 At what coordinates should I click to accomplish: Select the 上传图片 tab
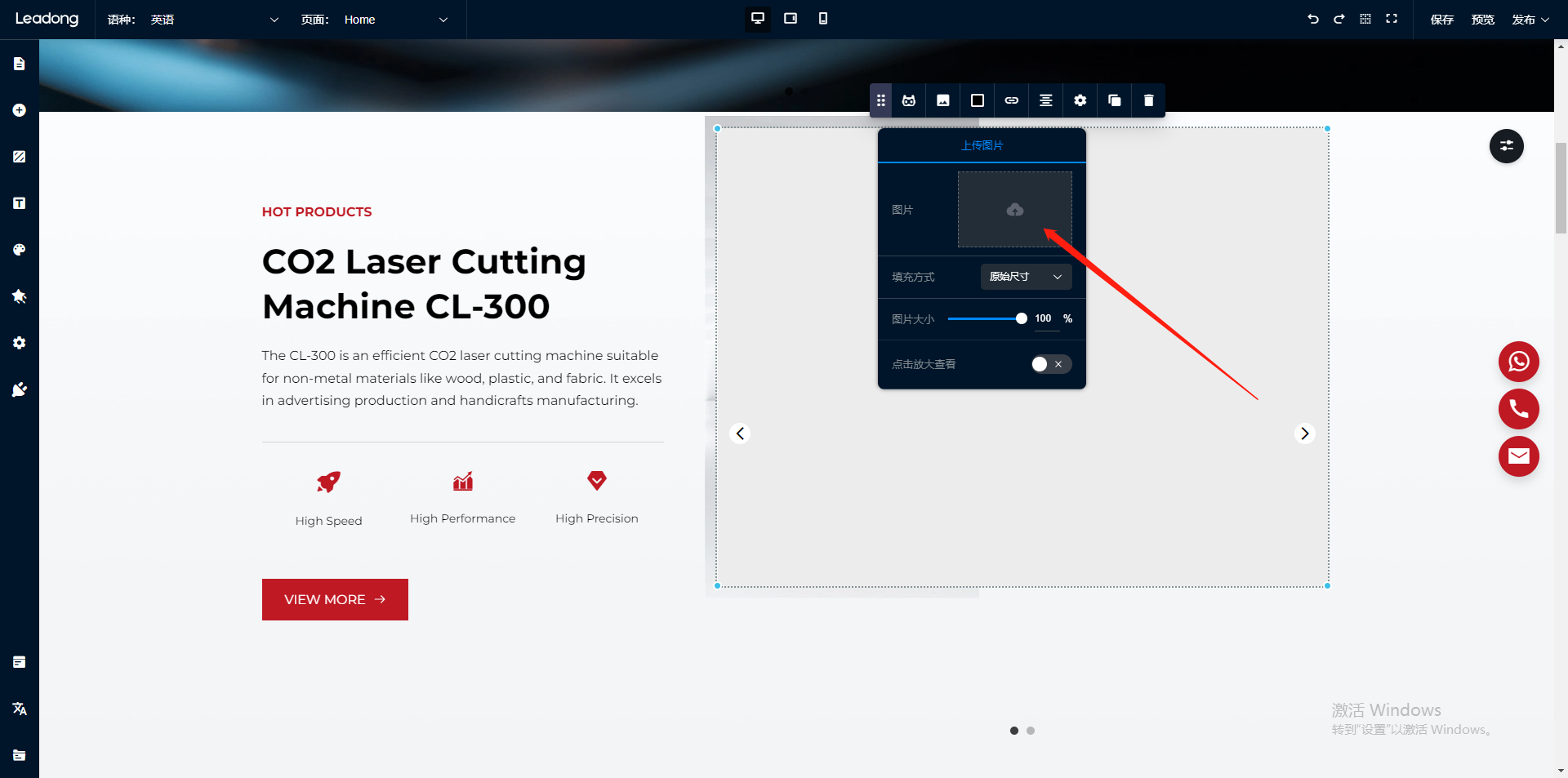[982, 145]
